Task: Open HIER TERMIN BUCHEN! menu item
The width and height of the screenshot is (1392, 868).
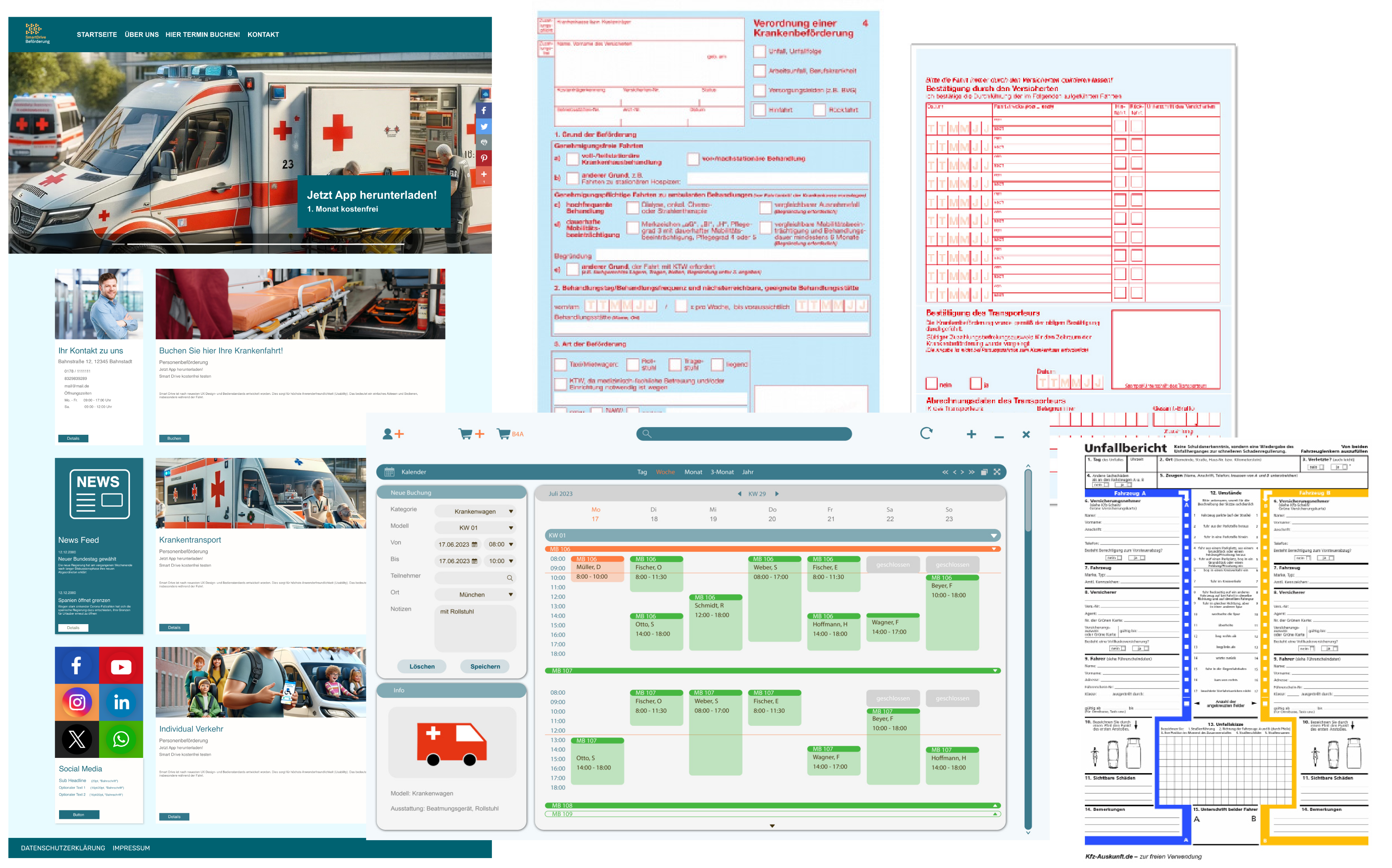Action: pos(203,34)
